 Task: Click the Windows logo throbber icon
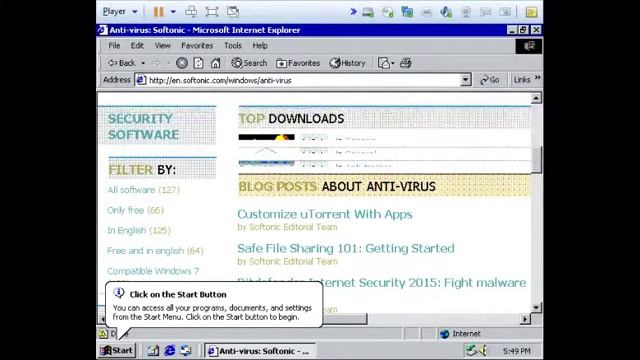tap(529, 46)
